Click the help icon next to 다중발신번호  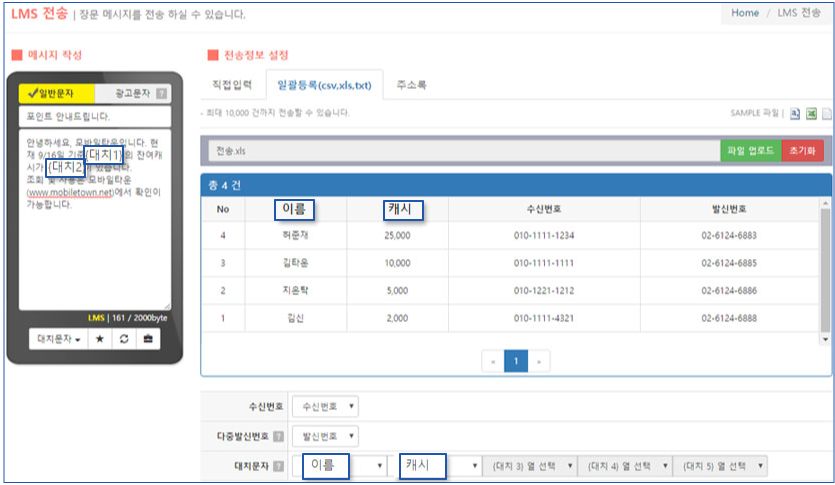[278, 436]
